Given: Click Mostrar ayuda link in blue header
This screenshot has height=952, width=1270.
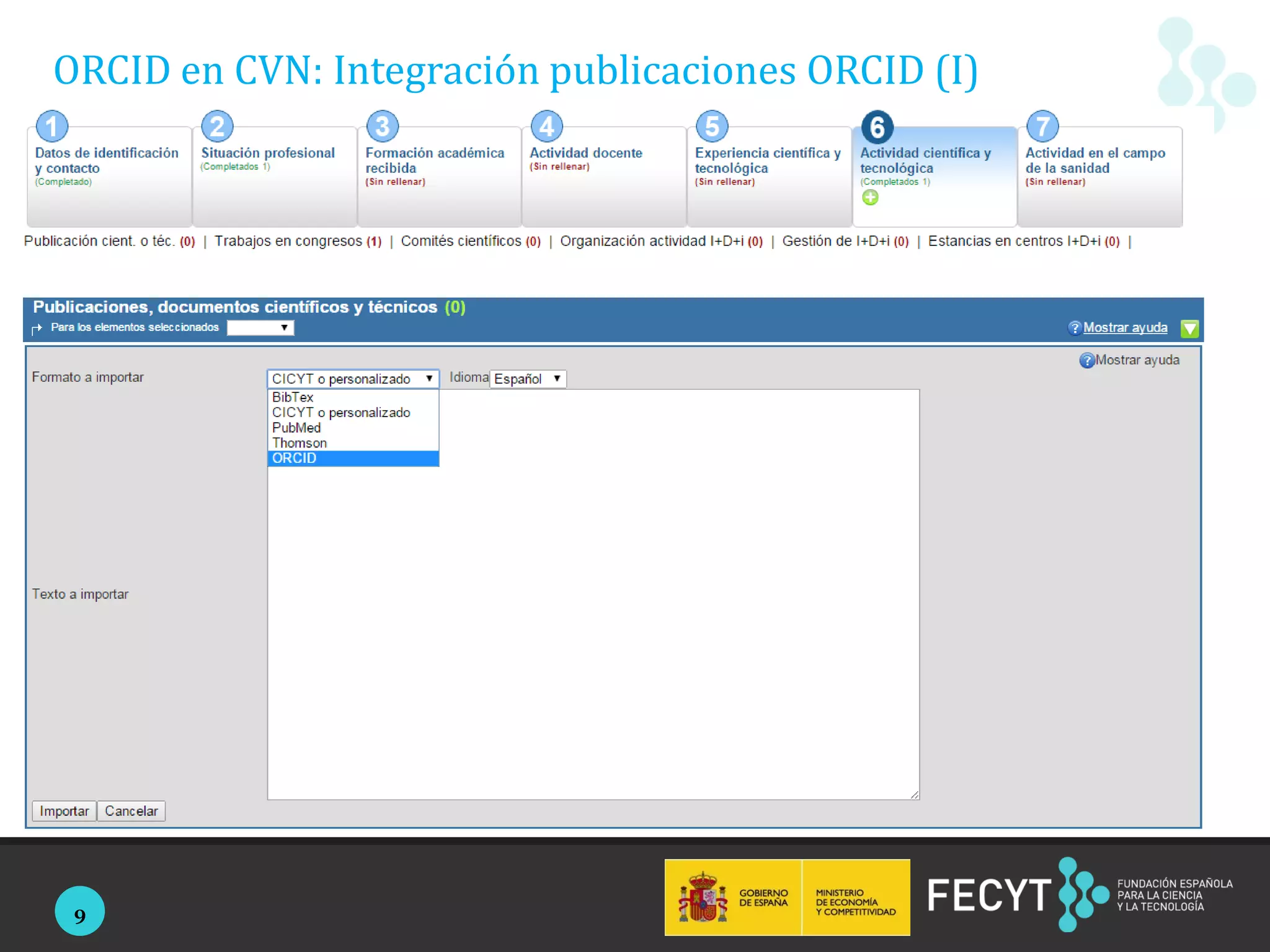Looking at the screenshot, I should click(1125, 328).
